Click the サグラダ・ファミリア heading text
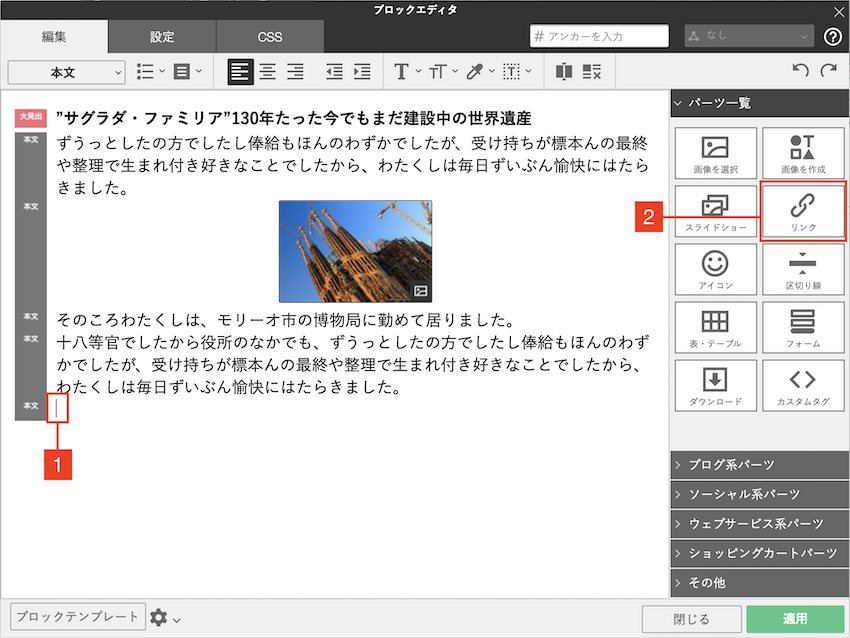The height and width of the screenshot is (638, 850). (x=294, y=118)
